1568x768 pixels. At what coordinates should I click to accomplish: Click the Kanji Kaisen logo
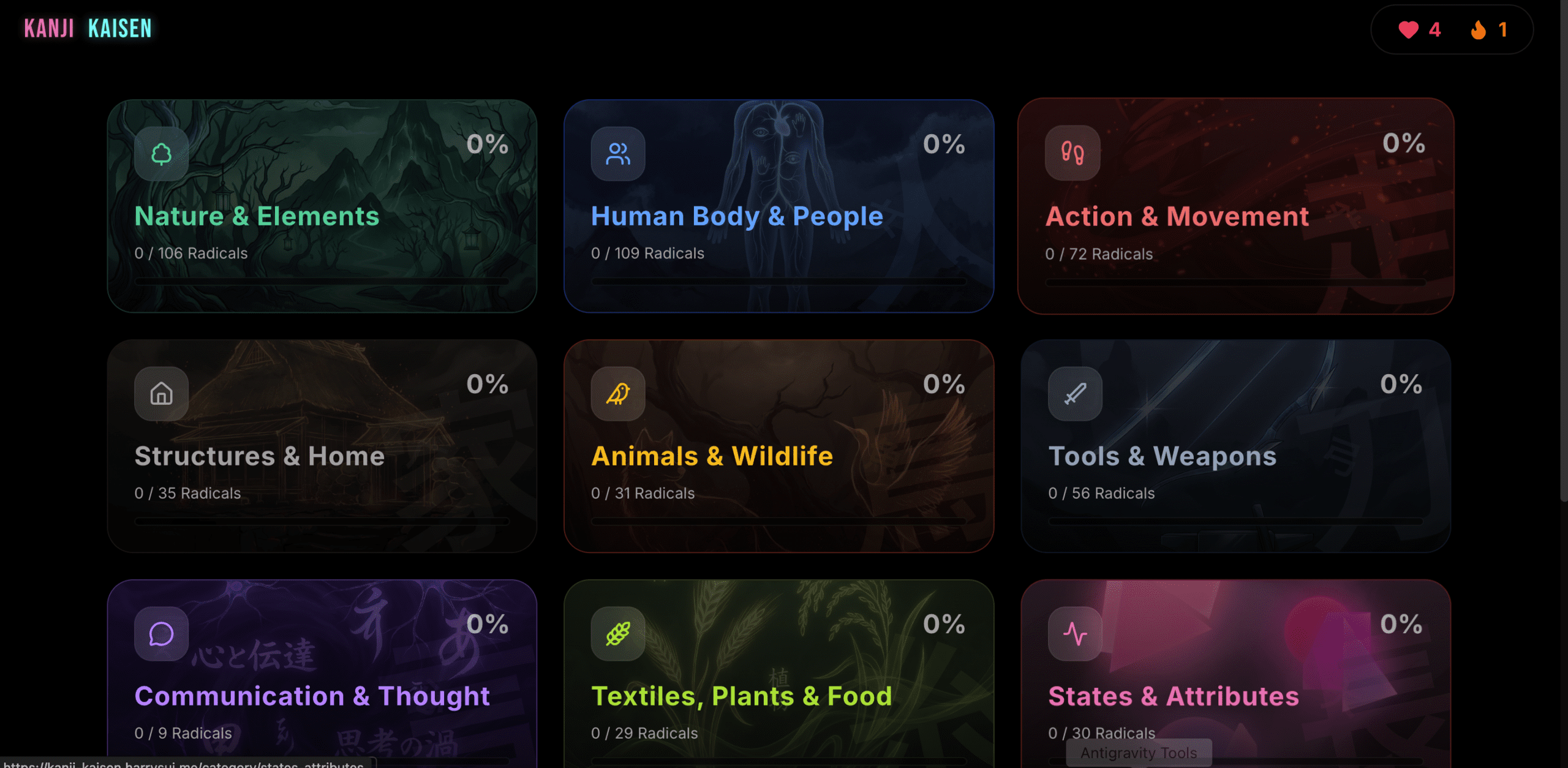pos(88,28)
